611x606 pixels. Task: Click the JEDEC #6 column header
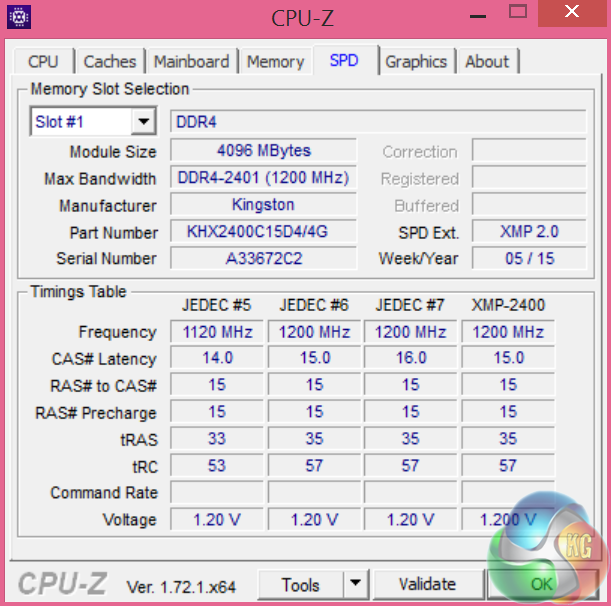[x=314, y=305]
